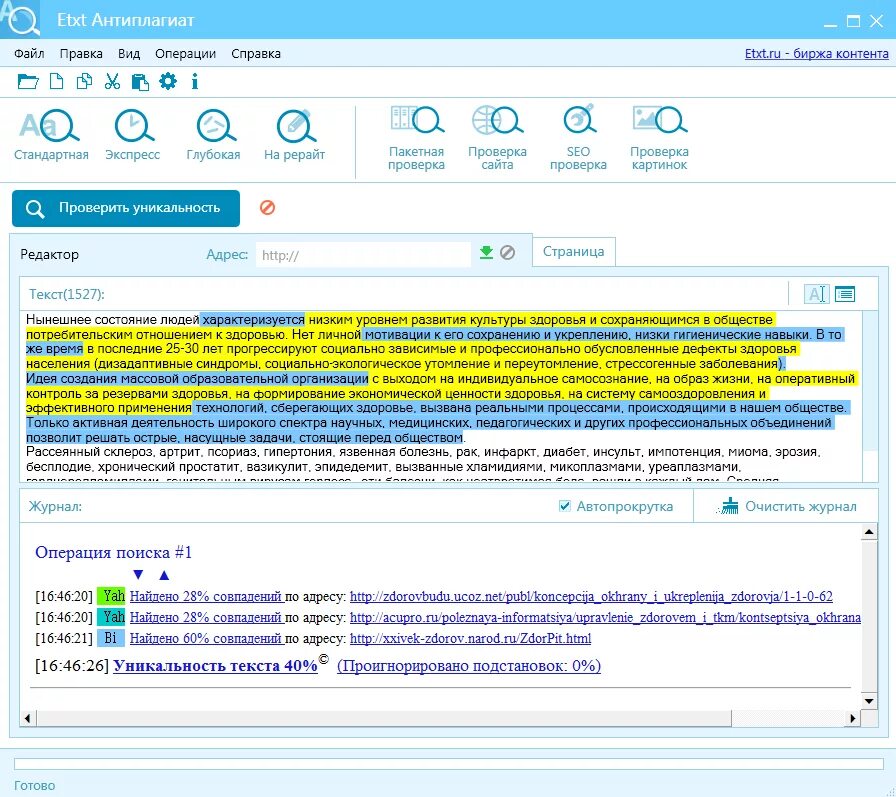Open xxivek-zdorov.narod.ru link
Image resolution: width=896 pixels, height=797 pixels.
tap(470, 639)
